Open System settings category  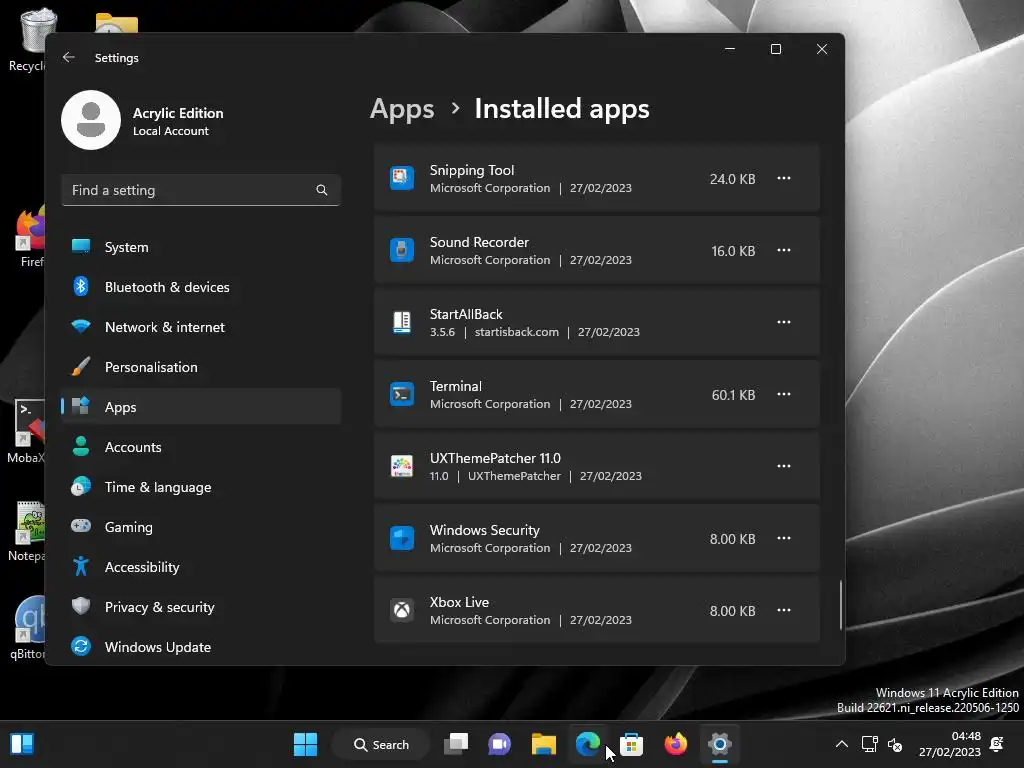point(201,247)
